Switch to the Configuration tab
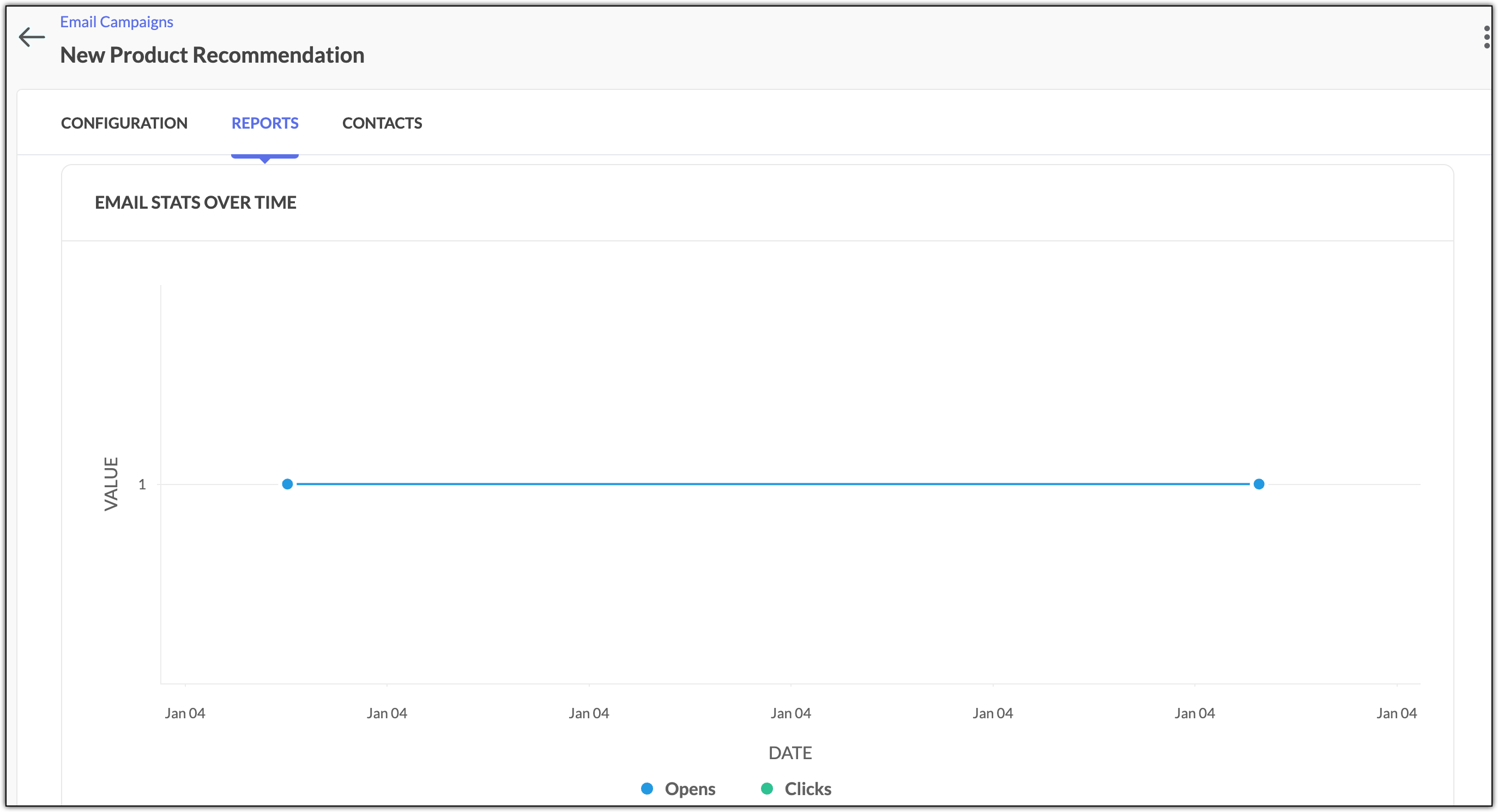The height and width of the screenshot is (812, 1498). tap(124, 123)
